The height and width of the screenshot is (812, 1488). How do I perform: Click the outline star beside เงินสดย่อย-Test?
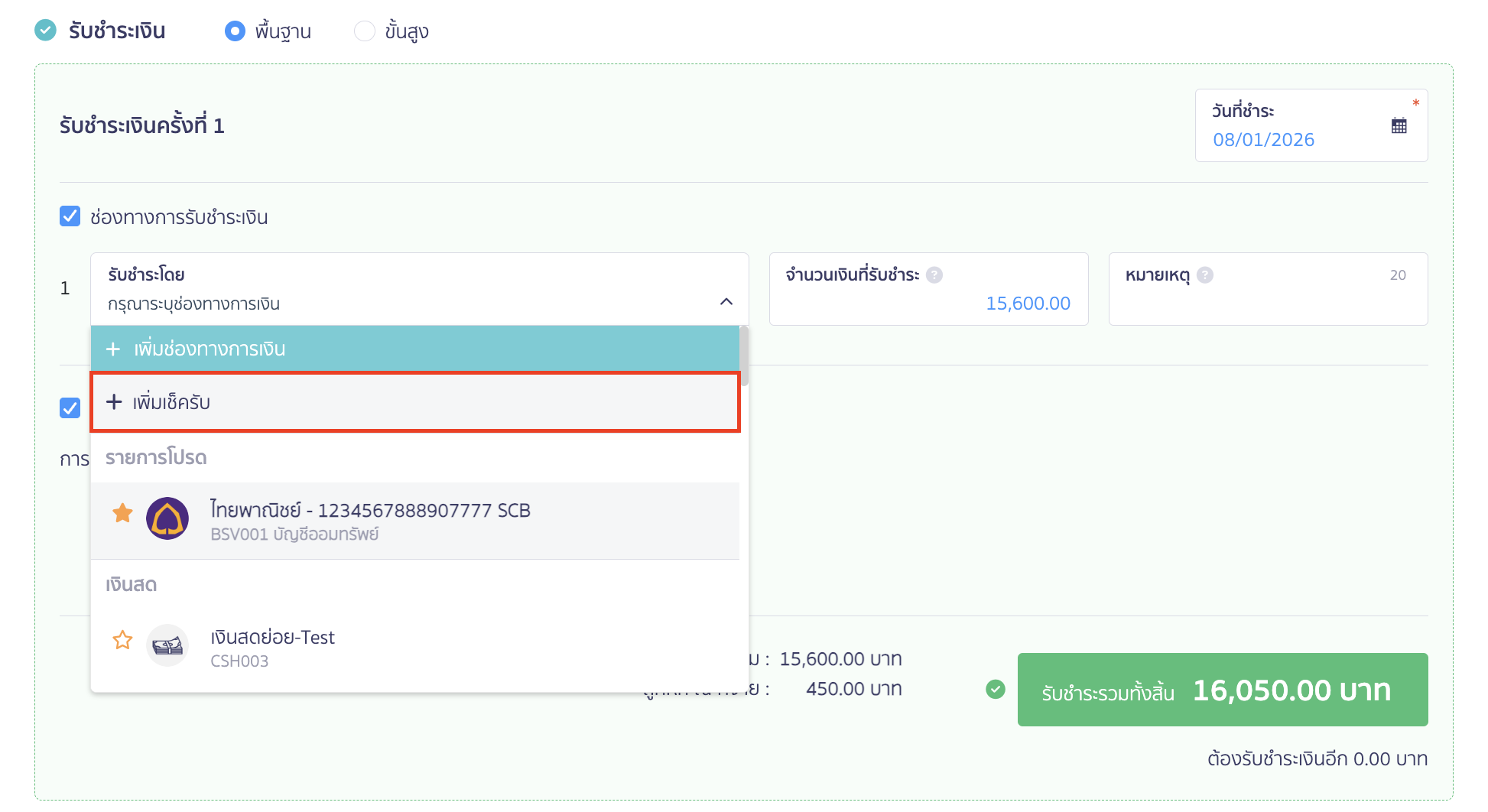click(x=122, y=640)
